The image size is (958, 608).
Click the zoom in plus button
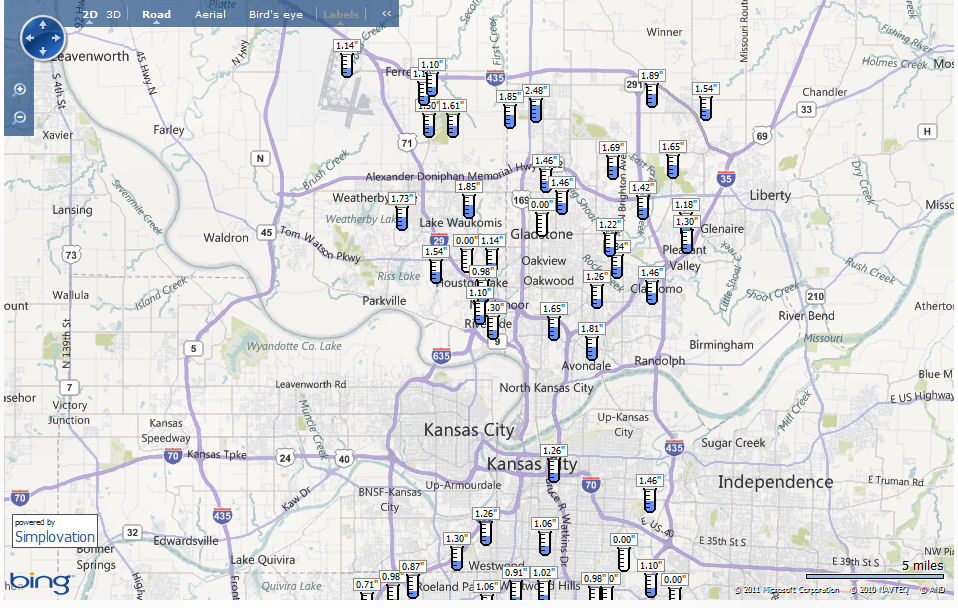(x=20, y=88)
